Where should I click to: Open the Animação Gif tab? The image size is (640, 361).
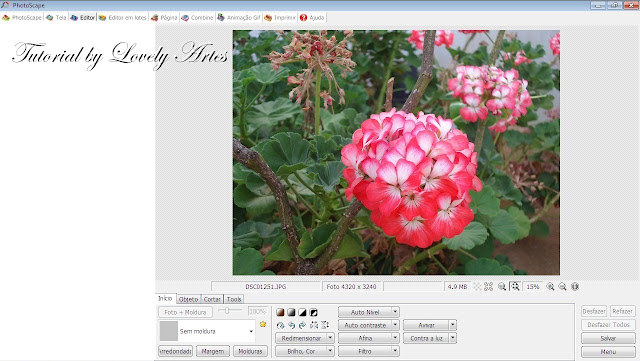click(239, 18)
